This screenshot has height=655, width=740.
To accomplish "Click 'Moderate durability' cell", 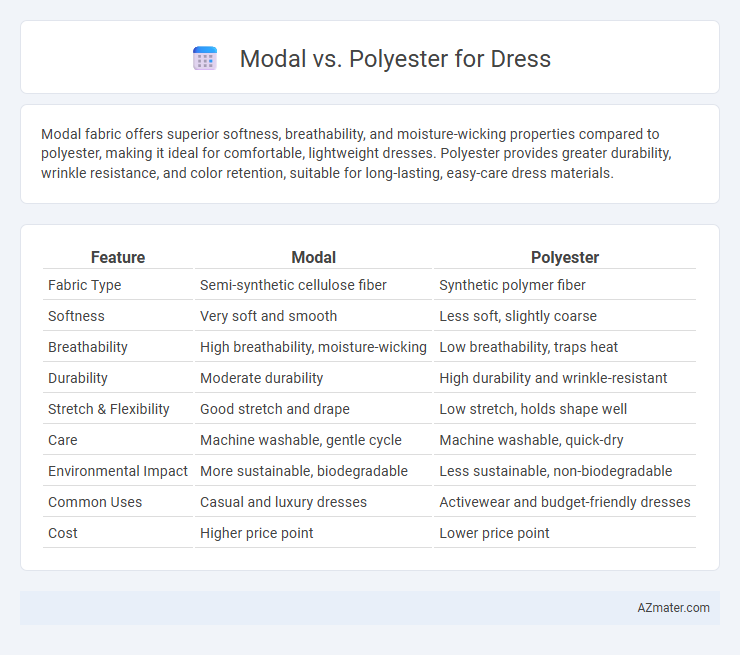I will [261, 378].
